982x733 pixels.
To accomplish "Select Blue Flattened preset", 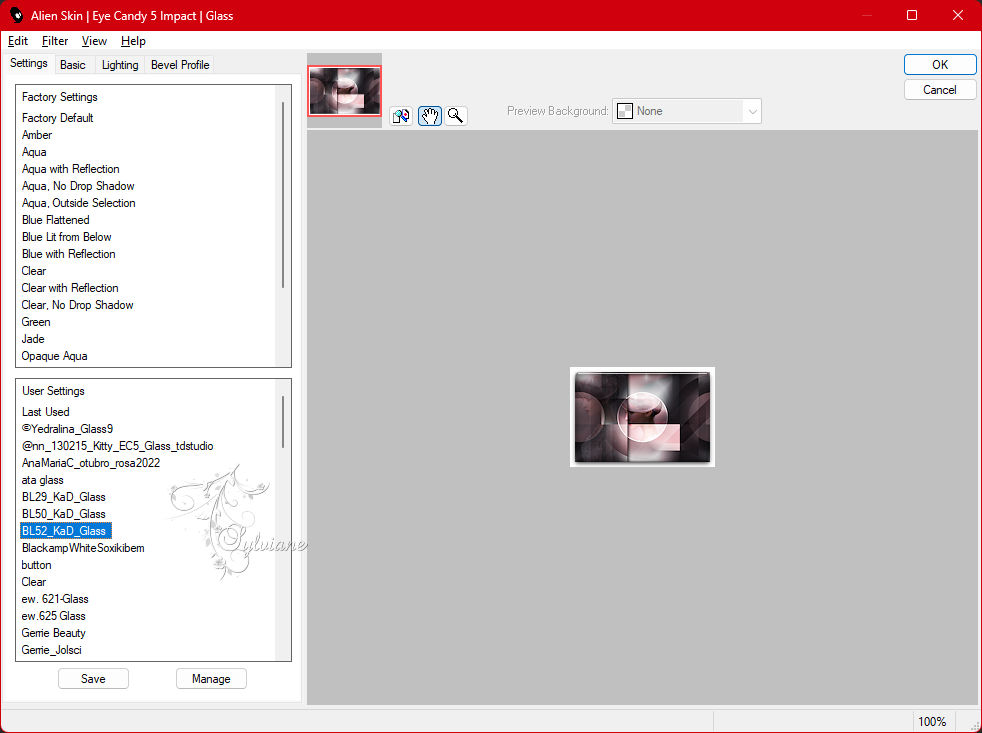I will point(55,219).
